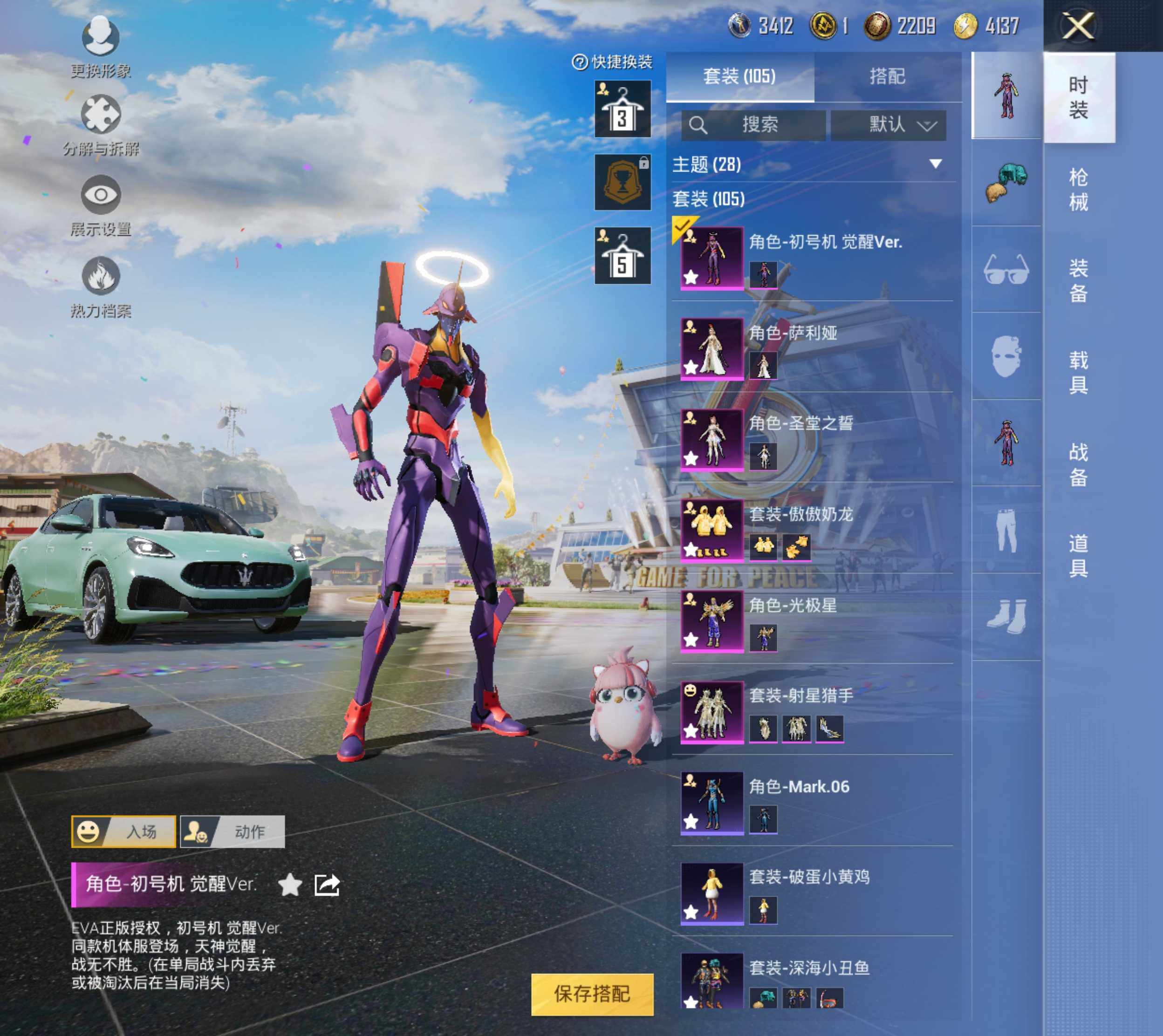Open the glasses category icon

point(1006,269)
